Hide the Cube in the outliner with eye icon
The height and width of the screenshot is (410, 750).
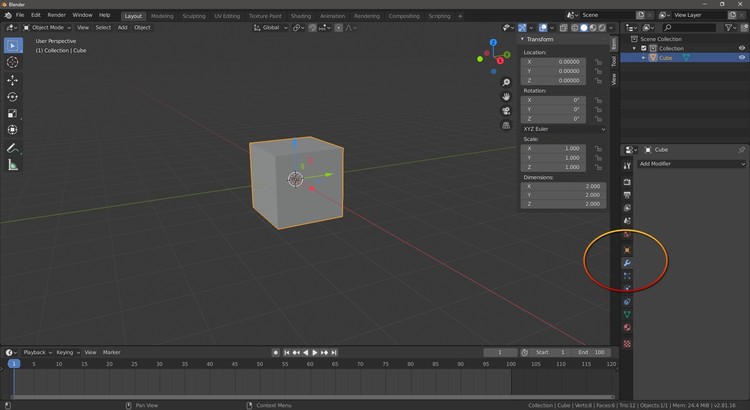point(741,58)
